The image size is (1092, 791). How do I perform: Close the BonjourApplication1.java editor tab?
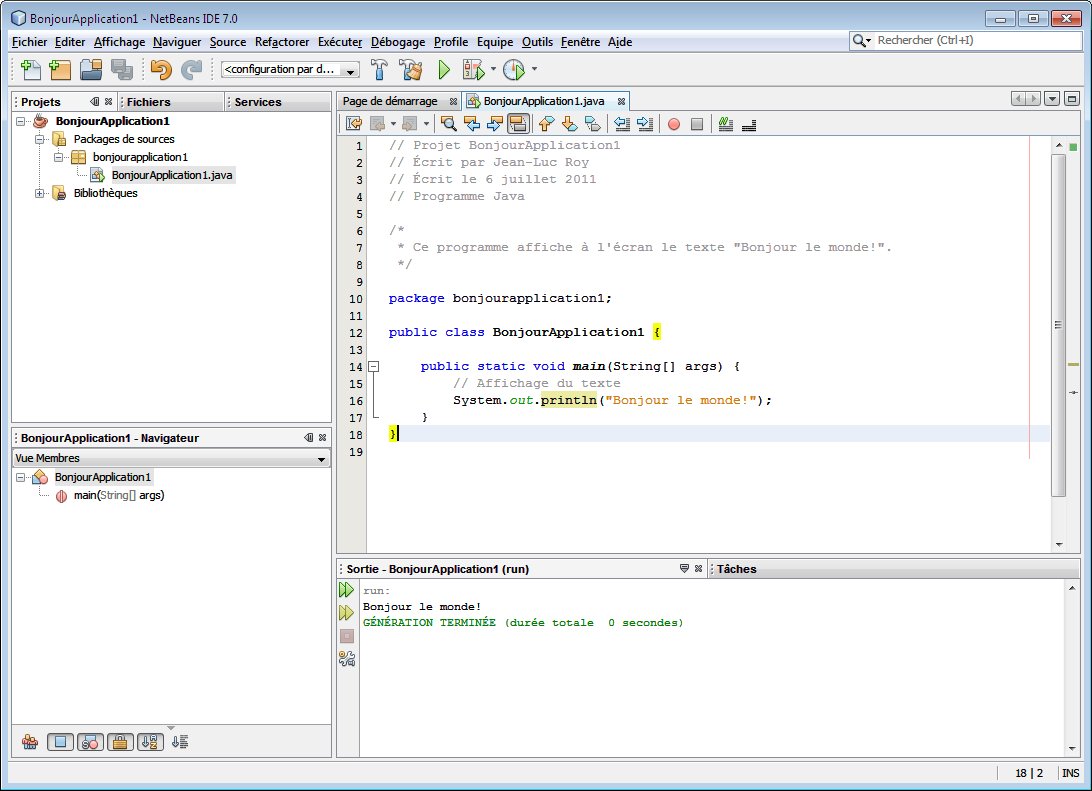click(621, 102)
